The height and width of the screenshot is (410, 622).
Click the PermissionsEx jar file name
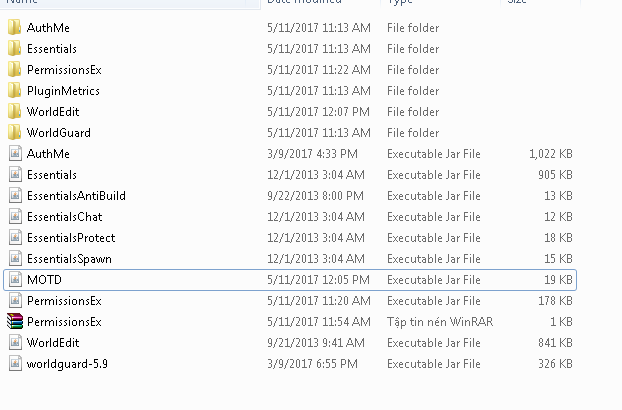pyautogui.click(x=64, y=301)
